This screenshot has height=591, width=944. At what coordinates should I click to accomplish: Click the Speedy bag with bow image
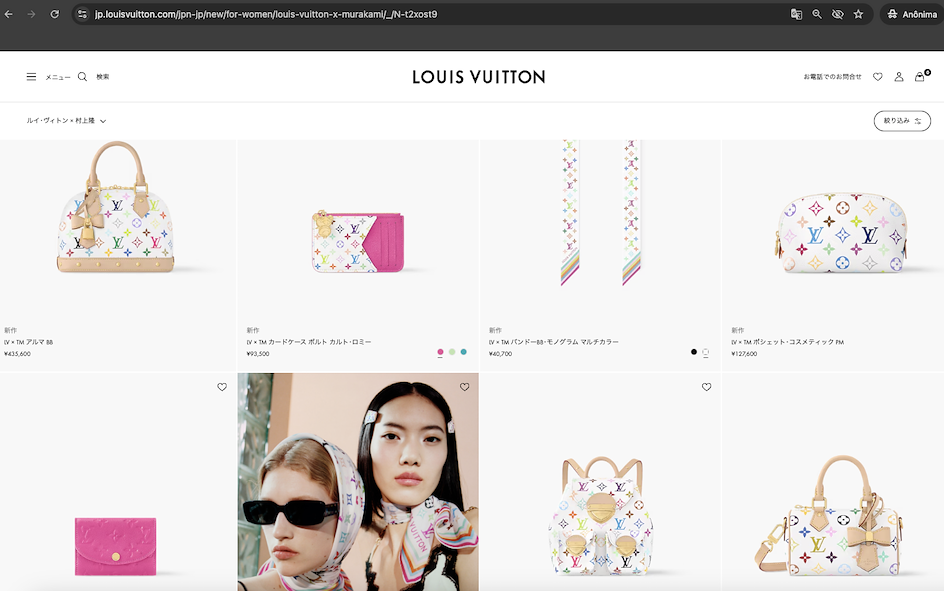click(x=831, y=516)
